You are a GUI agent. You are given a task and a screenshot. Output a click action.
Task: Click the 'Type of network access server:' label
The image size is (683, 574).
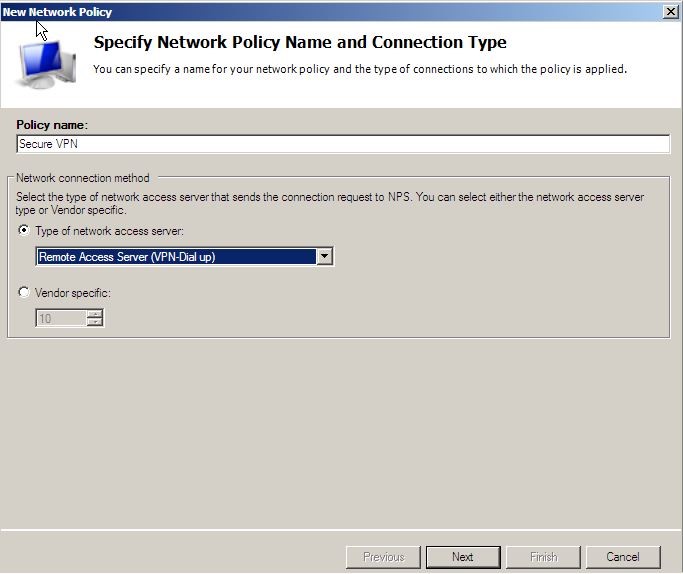[x=109, y=231]
